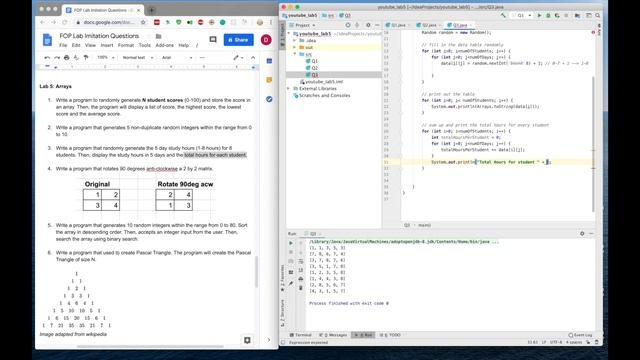Open the Keep notes icon in Docs side panel
640x360 pixels.
point(269,80)
